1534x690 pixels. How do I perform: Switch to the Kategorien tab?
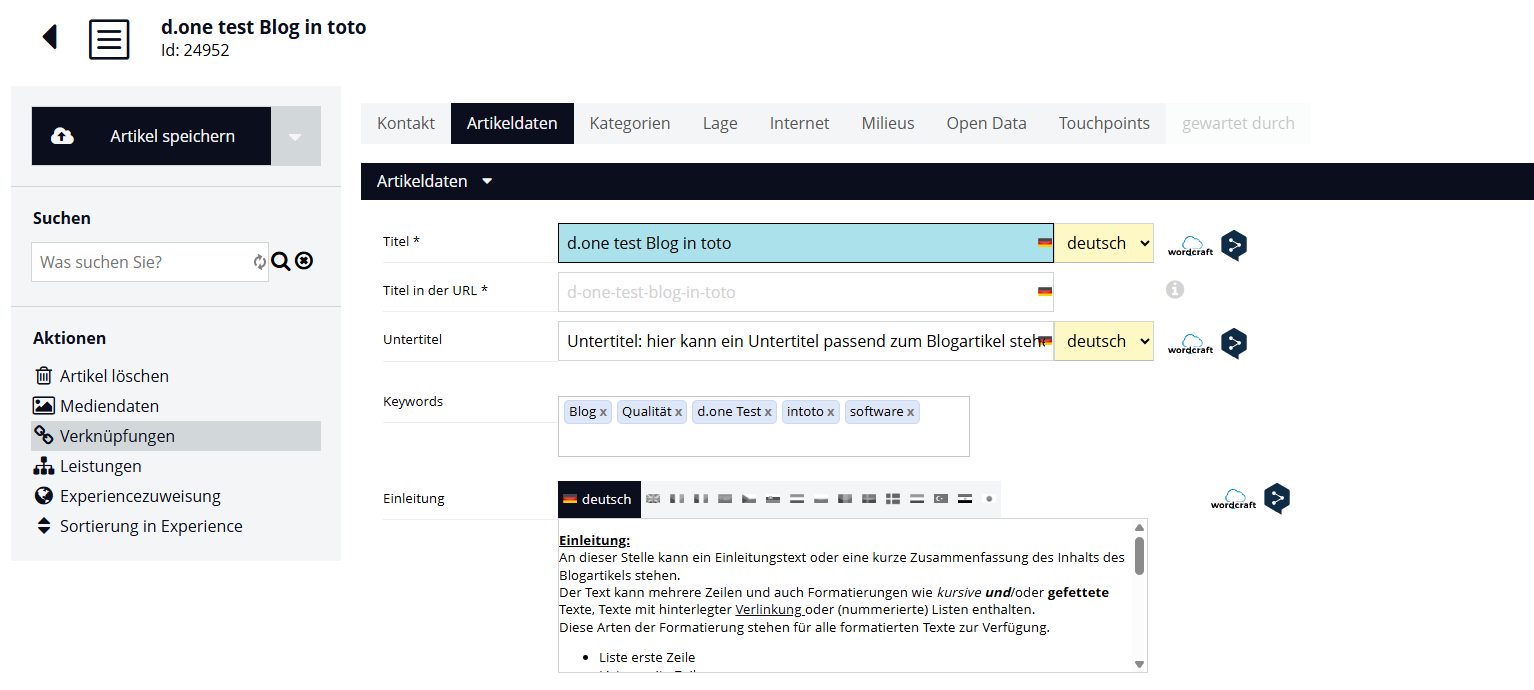[x=630, y=123]
